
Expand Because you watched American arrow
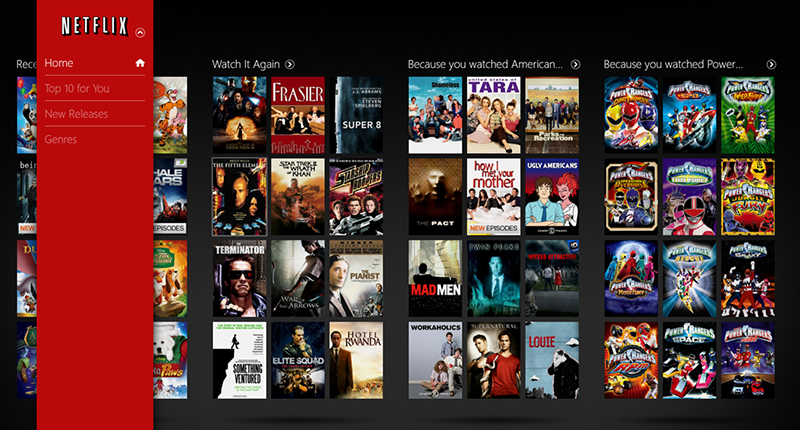click(x=576, y=64)
